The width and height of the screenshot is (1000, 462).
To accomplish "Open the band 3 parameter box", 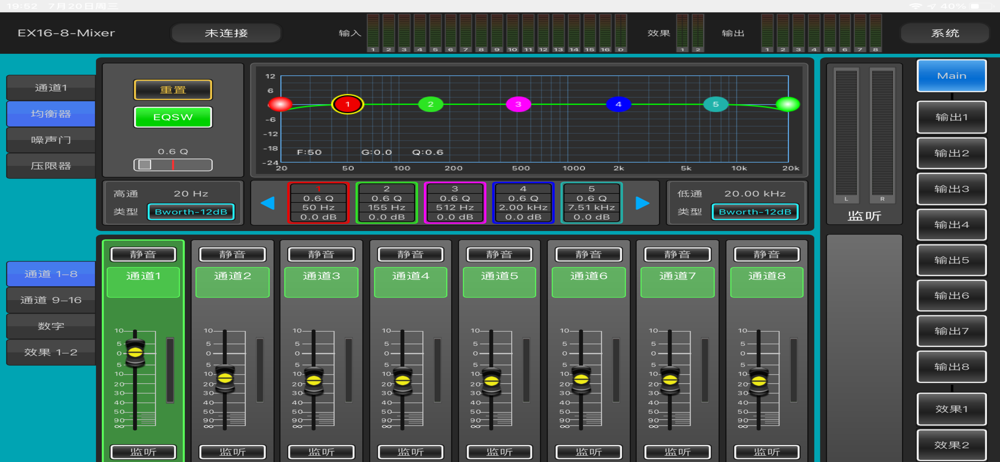I will 455,203.
